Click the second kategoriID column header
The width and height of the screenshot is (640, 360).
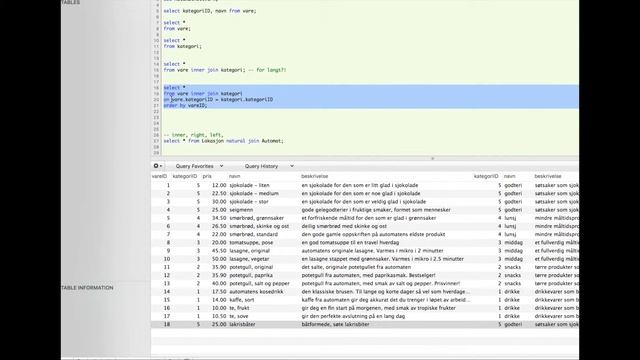[x=486, y=176]
